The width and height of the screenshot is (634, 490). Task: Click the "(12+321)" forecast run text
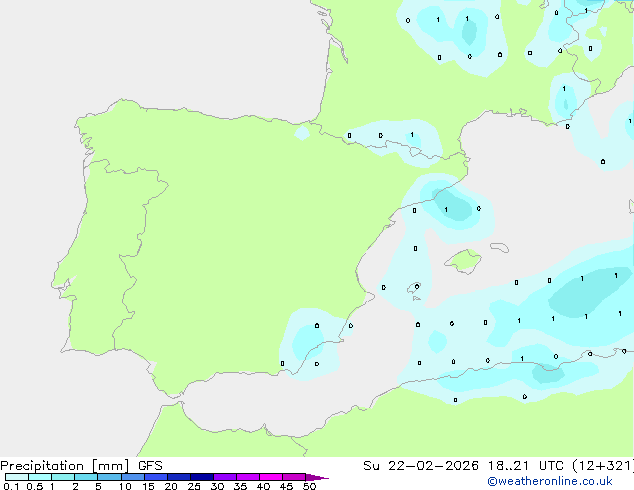pyautogui.click(x=603, y=466)
